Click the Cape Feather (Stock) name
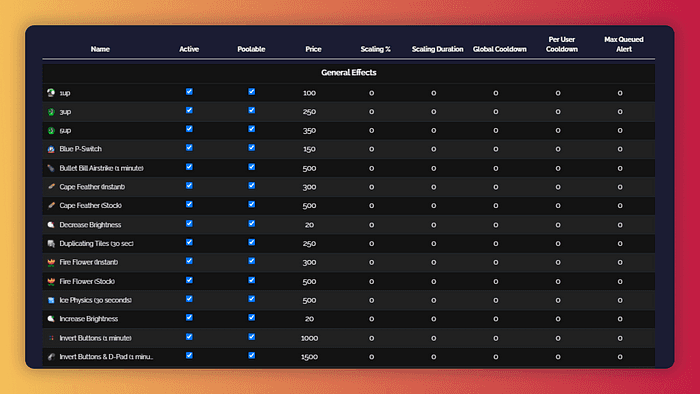This screenshot has width=700, height=394. tap(91, 206)
